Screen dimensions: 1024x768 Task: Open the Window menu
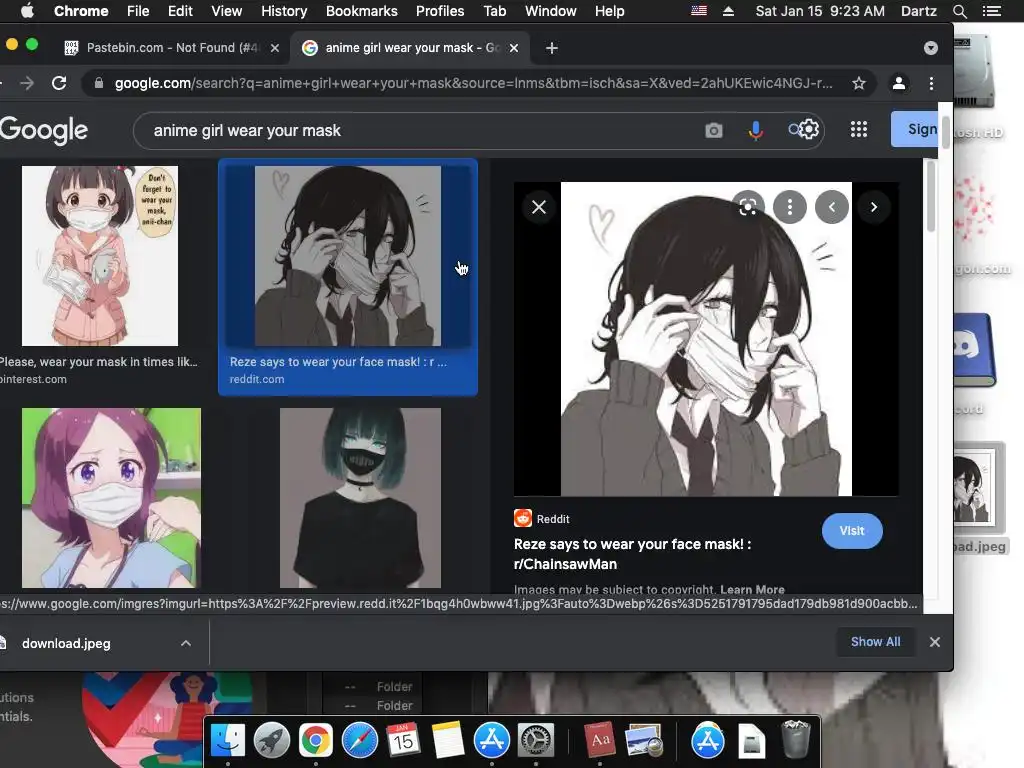(551, 11)
